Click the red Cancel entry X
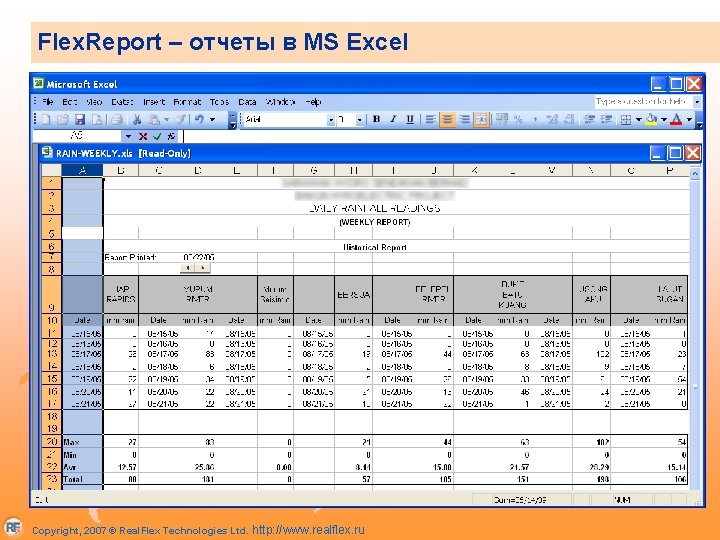This screenshot has width=720, height=540. pos(143,136)
